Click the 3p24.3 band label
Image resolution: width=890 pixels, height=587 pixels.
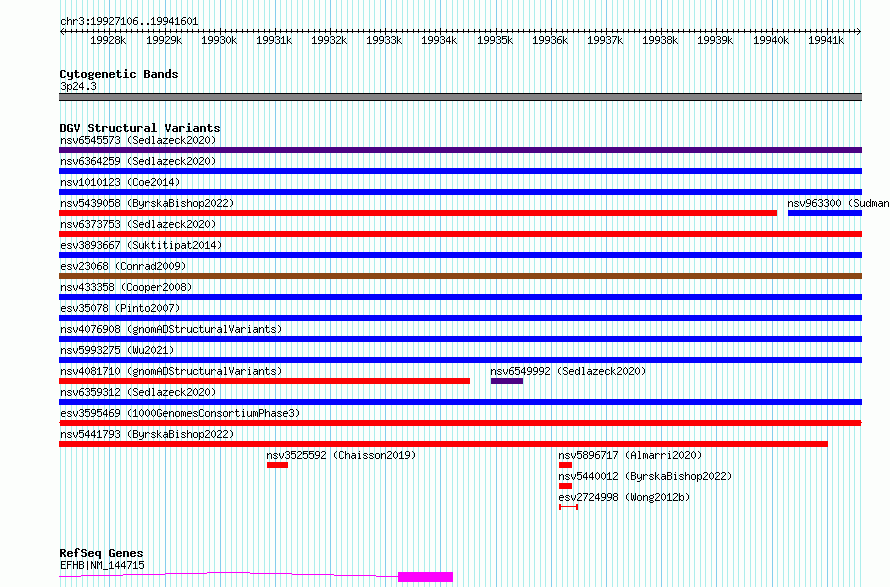[78, 86]
